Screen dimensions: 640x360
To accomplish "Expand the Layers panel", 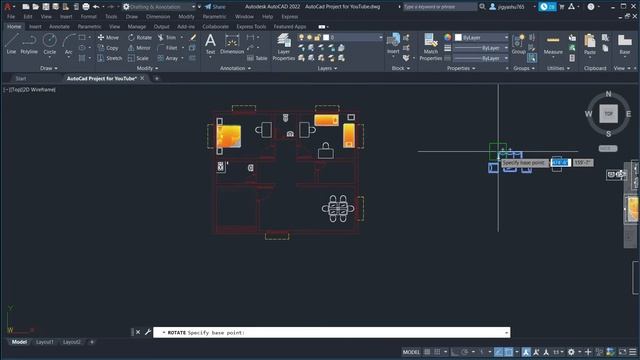I will point(327,68).
